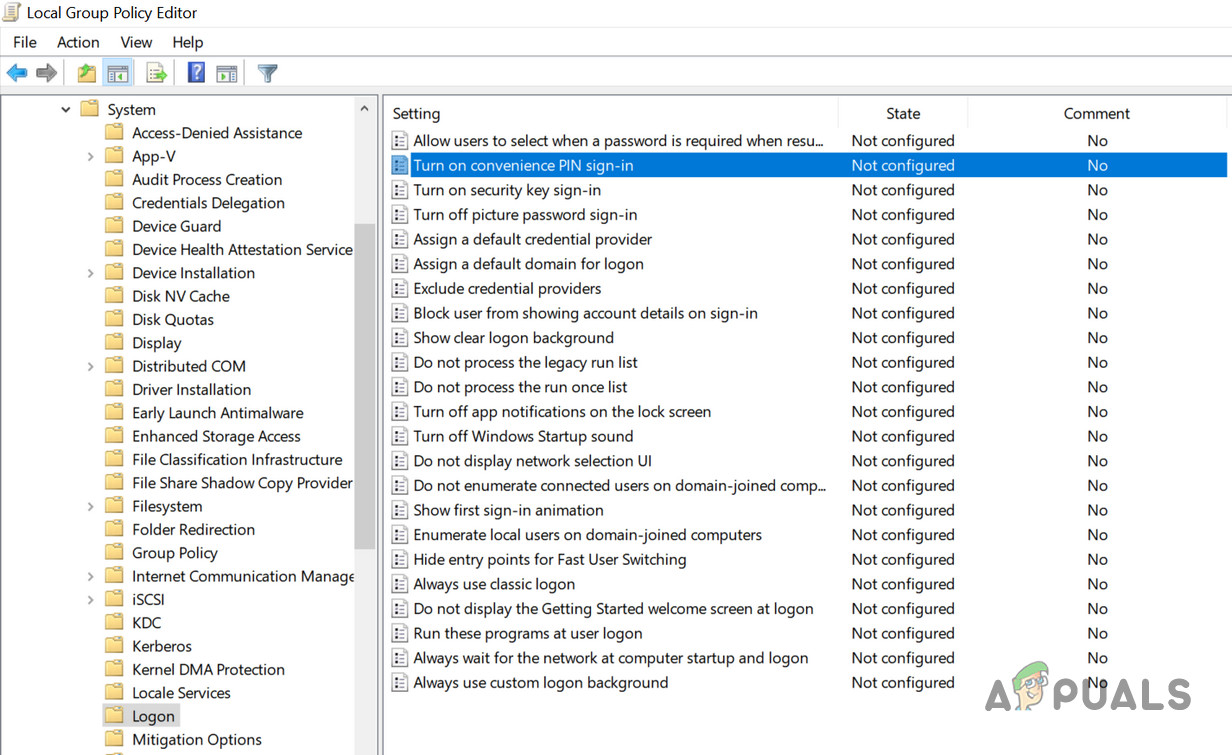Collapse the System node in the tree
The image size is (1232, 755).
(x=66, y=110)
